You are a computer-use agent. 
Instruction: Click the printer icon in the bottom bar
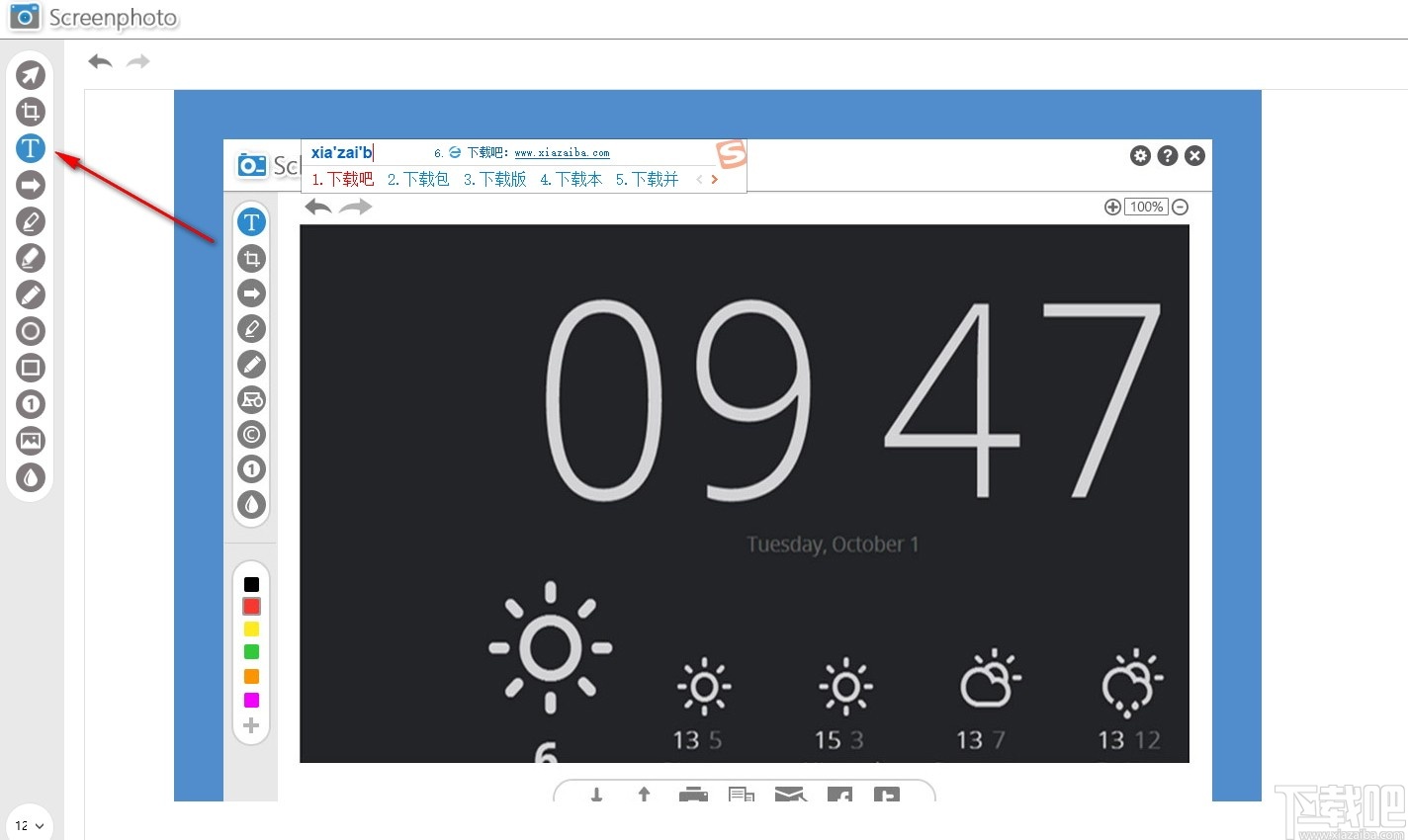tap(693, 794)
